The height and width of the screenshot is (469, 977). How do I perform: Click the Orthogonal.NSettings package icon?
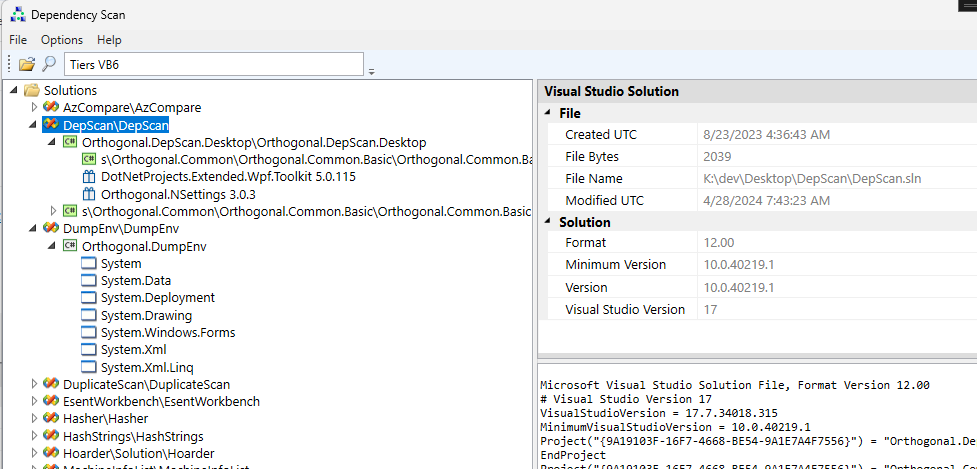(x=89, y=194)
